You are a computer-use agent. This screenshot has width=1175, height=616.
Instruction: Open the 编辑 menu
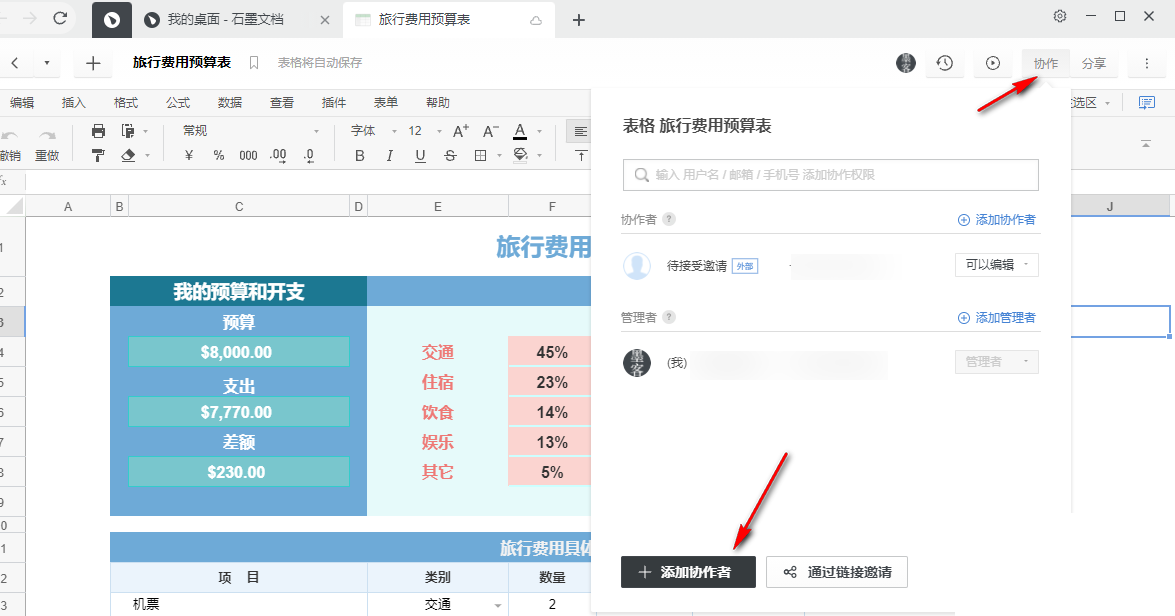(x=22, y=103)
